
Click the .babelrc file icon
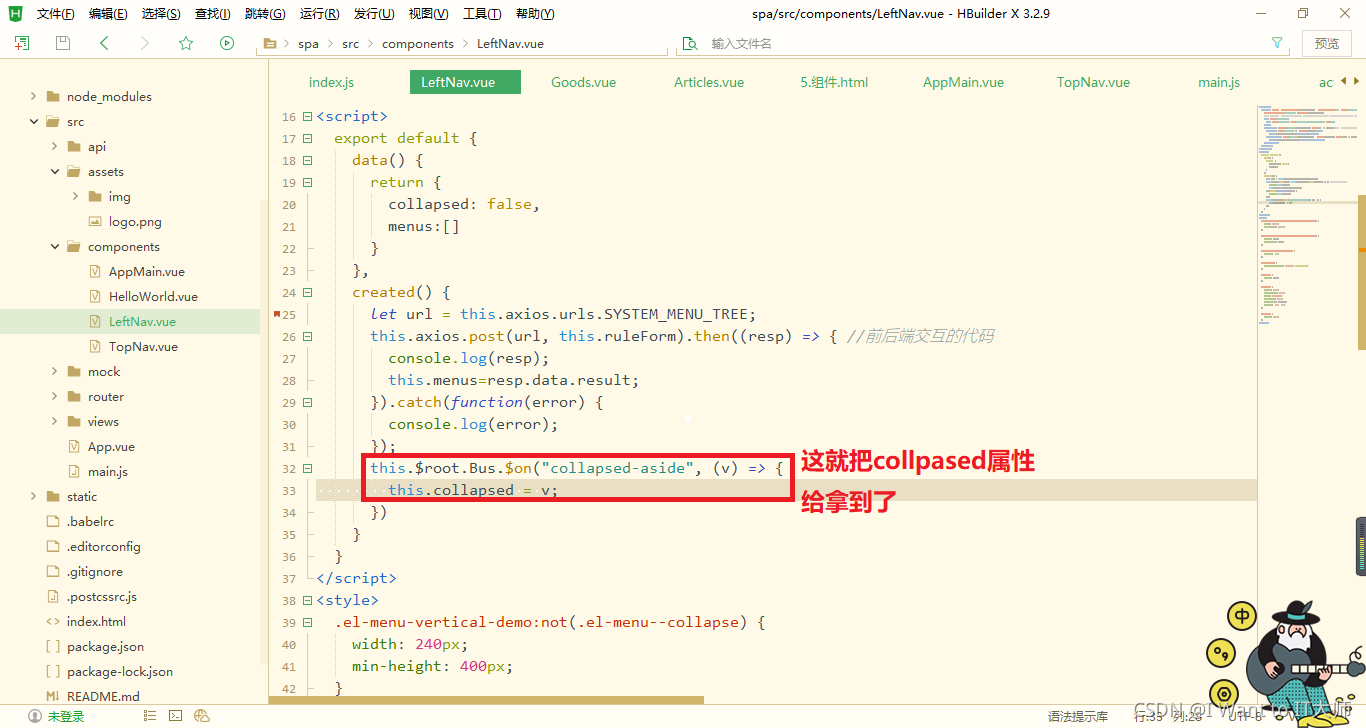(x=53, y=522)
